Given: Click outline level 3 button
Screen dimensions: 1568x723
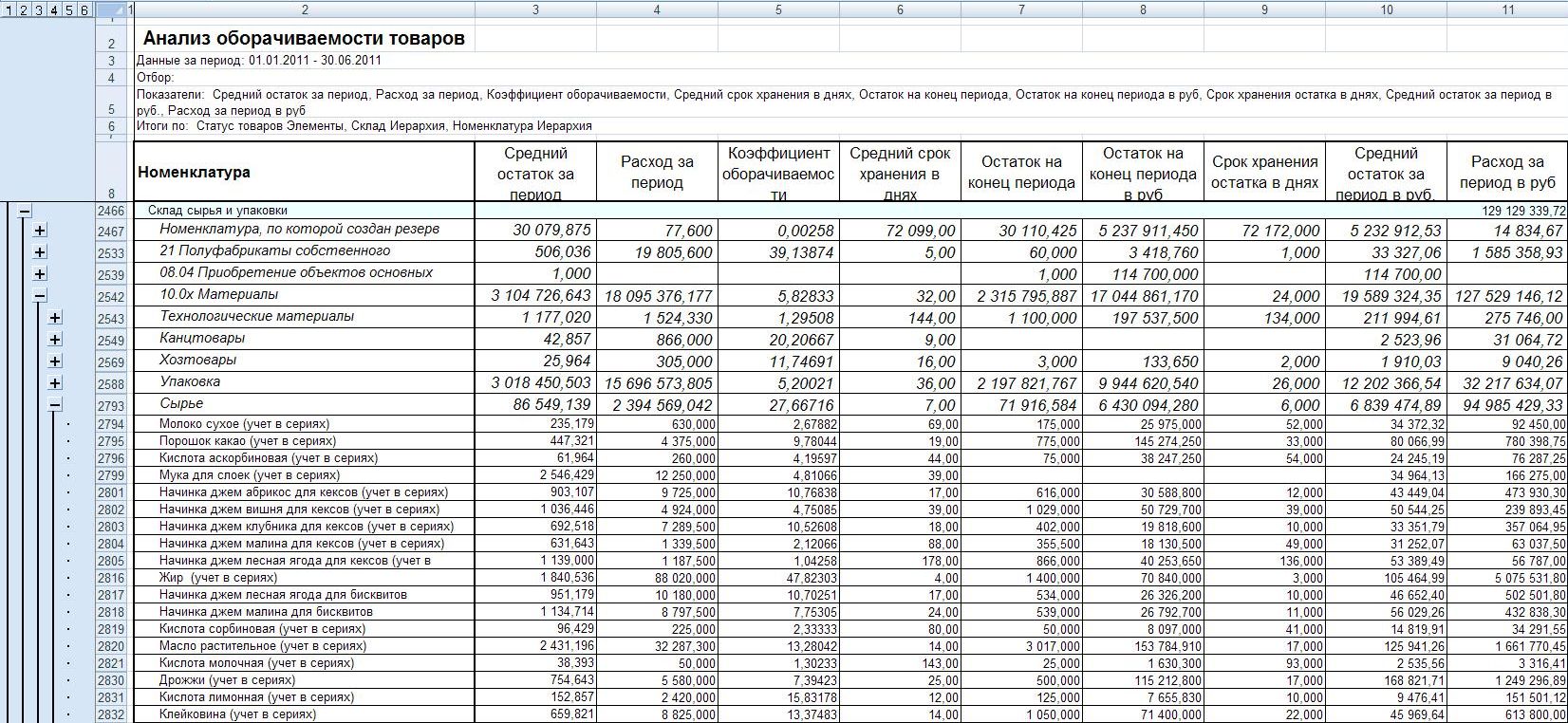Looking at the screenshot, I should coord(39,10).
